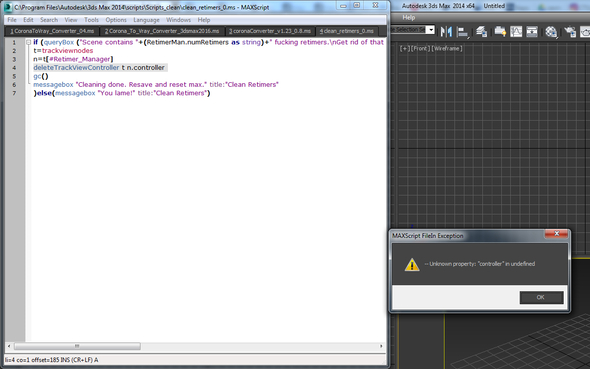Expand the Named Selection Sets dropdown arrow
This screenshot has width=590, height=369.
click(430, 30)
